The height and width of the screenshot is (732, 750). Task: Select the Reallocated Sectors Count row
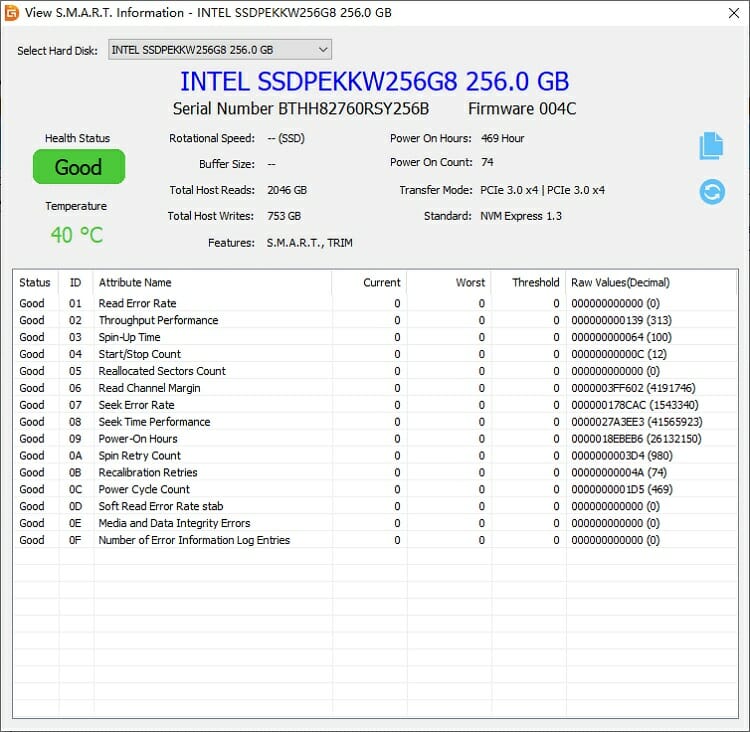point(162,371)
